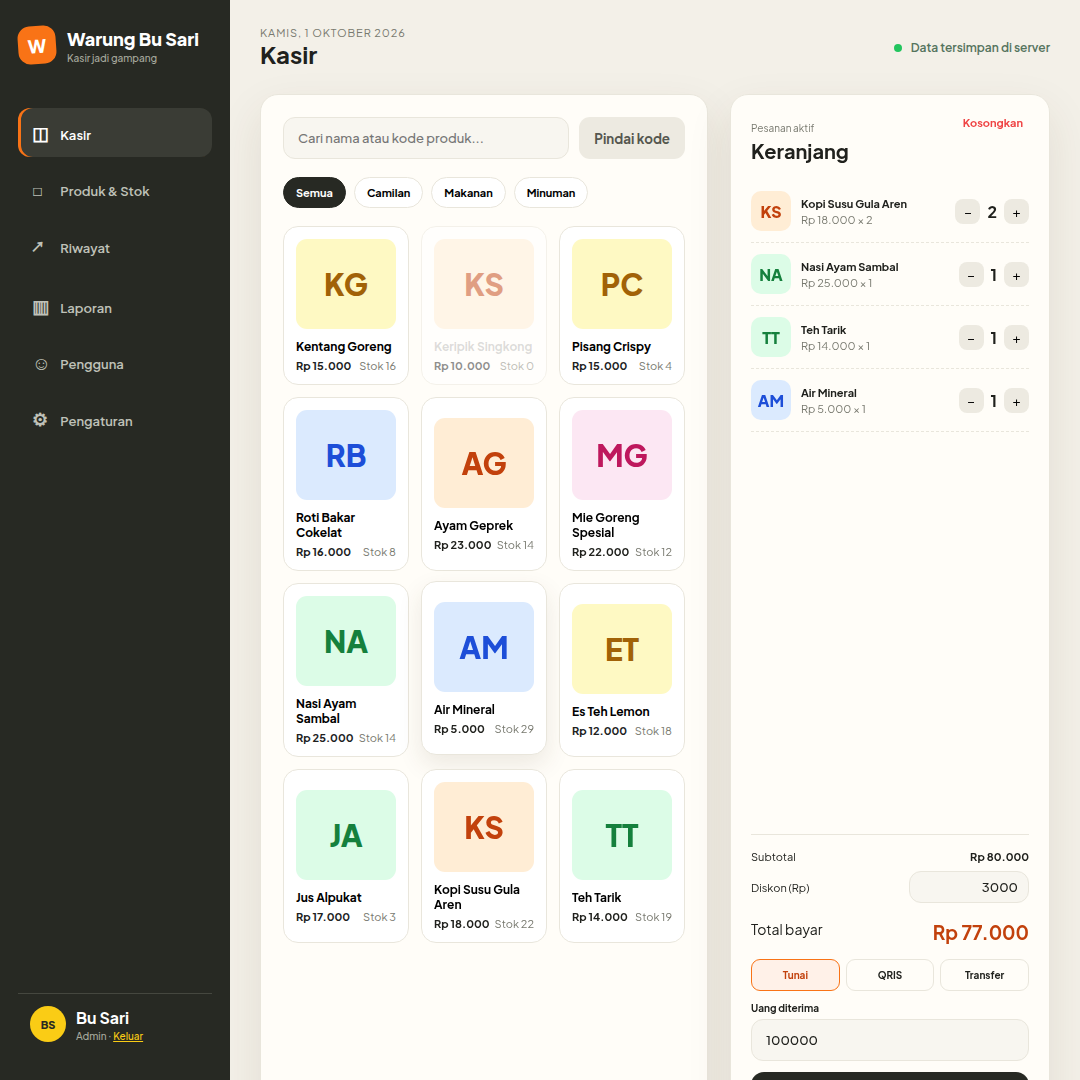This screenshot has width=1080, height=1080.
Task: Select Tunai payment method
Action: (x=795, y=975)
